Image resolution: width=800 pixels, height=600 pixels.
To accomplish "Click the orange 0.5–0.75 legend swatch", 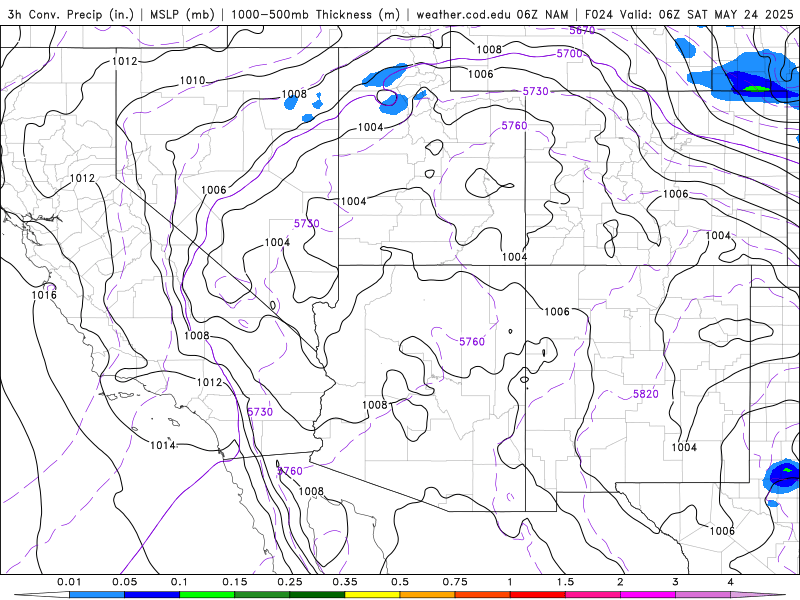I will click(428, 595).
